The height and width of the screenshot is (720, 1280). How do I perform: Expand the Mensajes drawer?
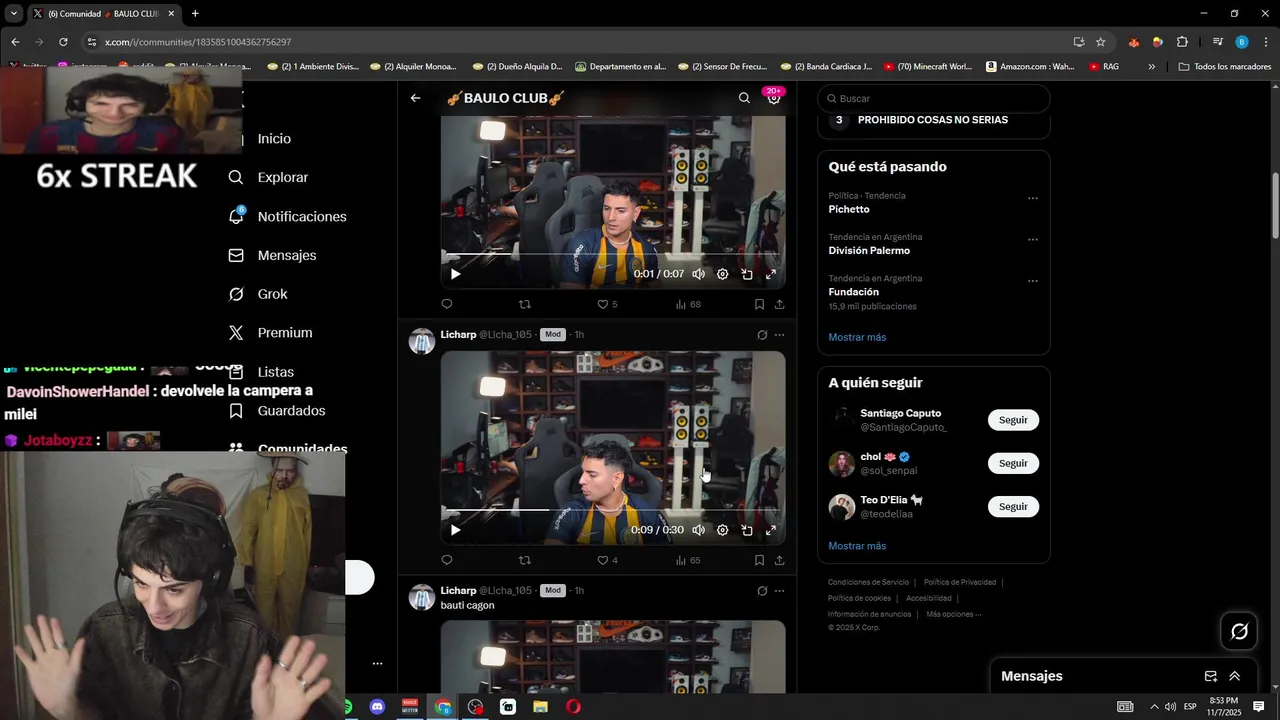tap(1235, 676)
